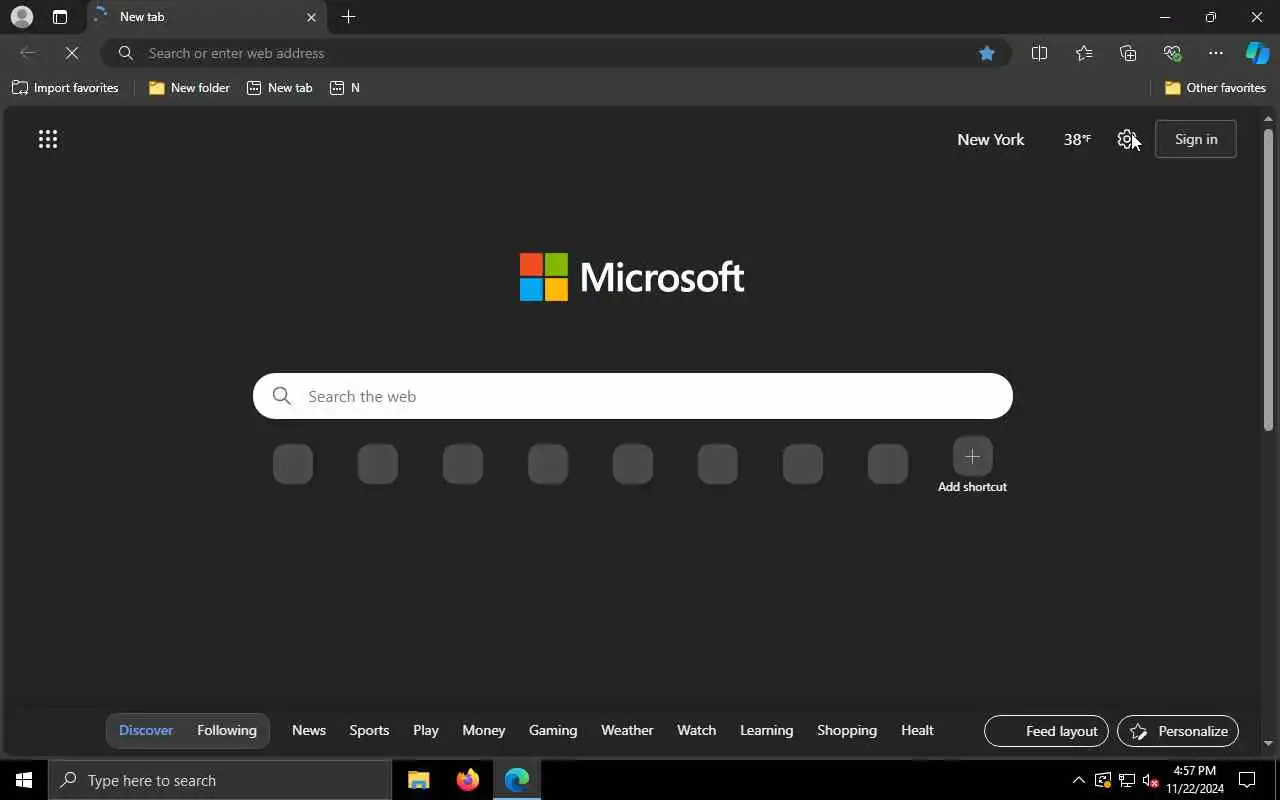Launch Firefox from taskbar
The height and width of the screenshot is (800, 1280).
(467, 780)
